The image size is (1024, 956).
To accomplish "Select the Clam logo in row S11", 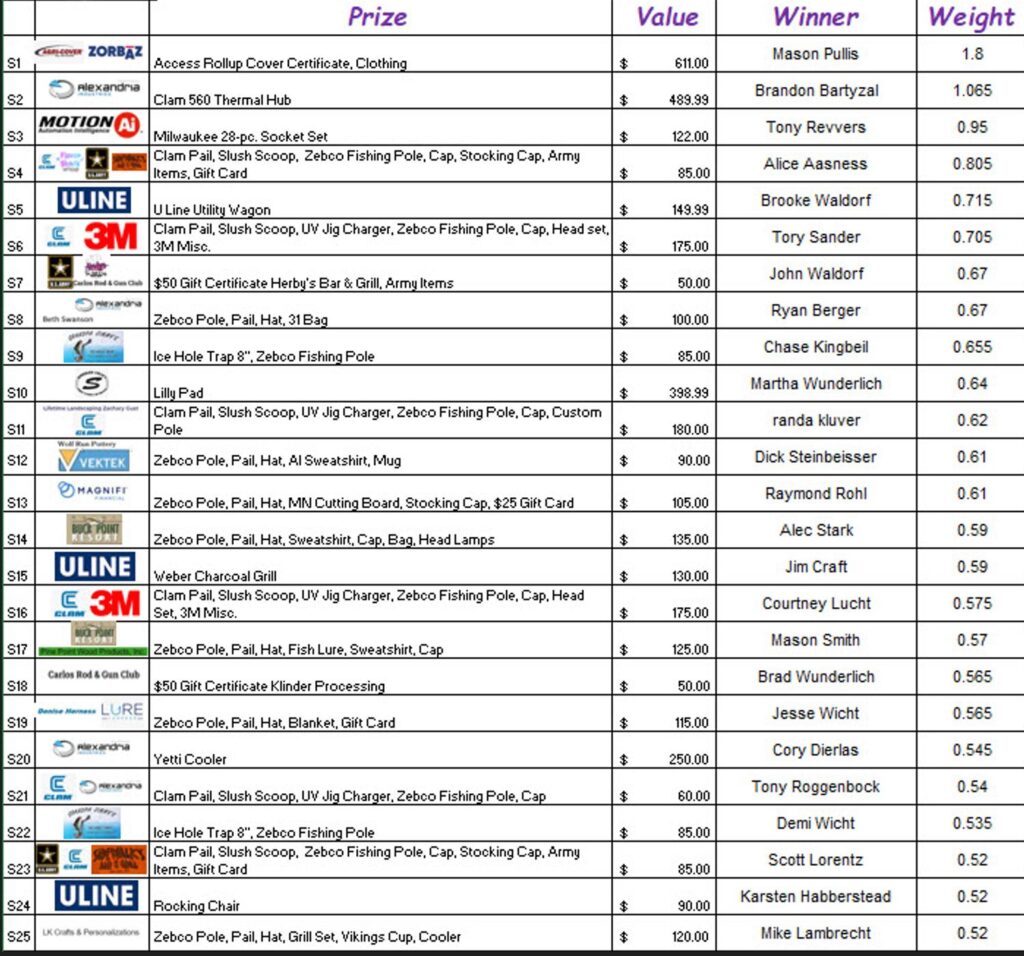I will pyautogui.click(x=88, y=424).
